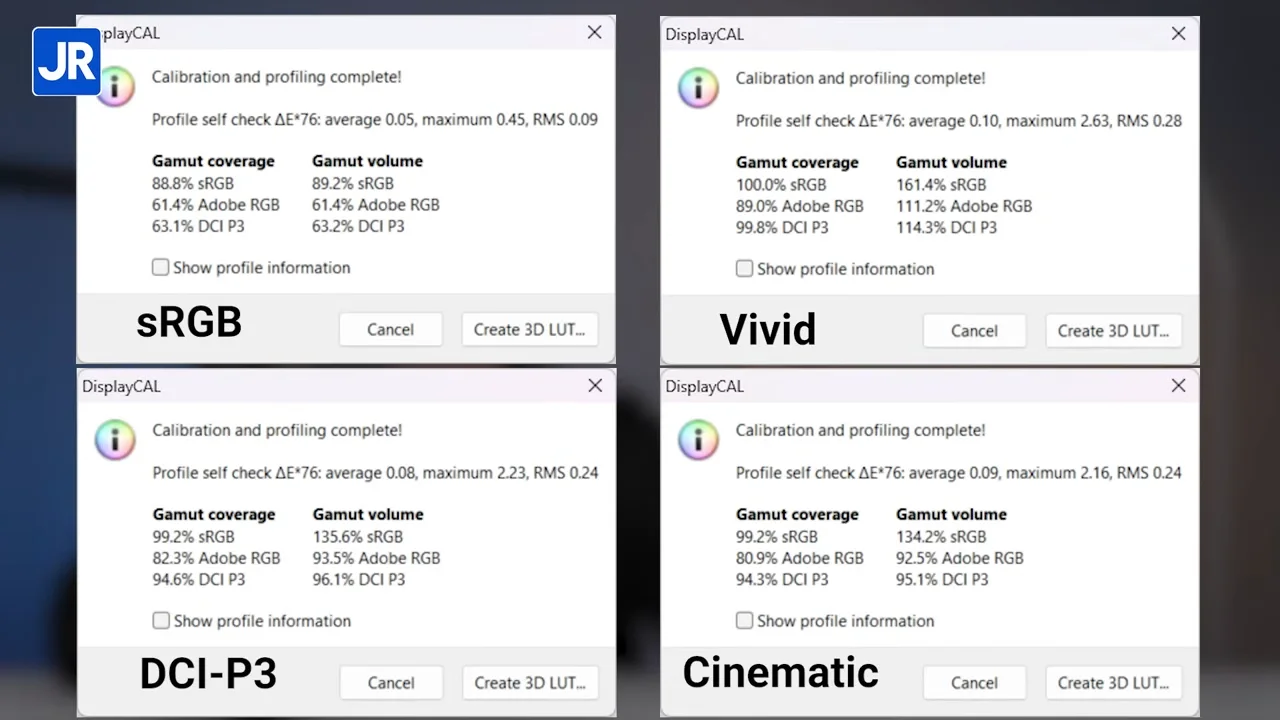The image size is (1280, 720).
Task: Enable Show profile information in sRGB dialog
Action: pos(160,267)
